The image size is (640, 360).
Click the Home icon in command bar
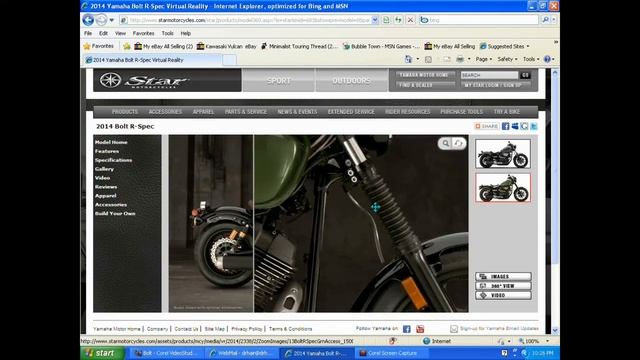[408, 59]
